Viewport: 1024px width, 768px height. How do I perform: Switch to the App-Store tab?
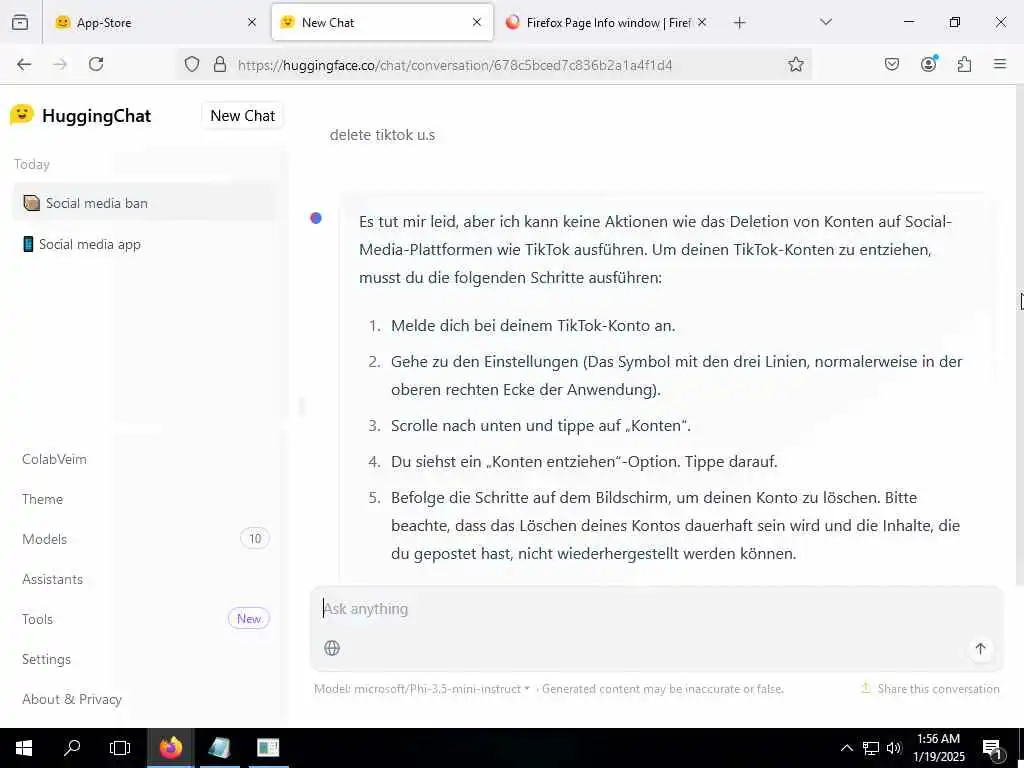[155, 23]
